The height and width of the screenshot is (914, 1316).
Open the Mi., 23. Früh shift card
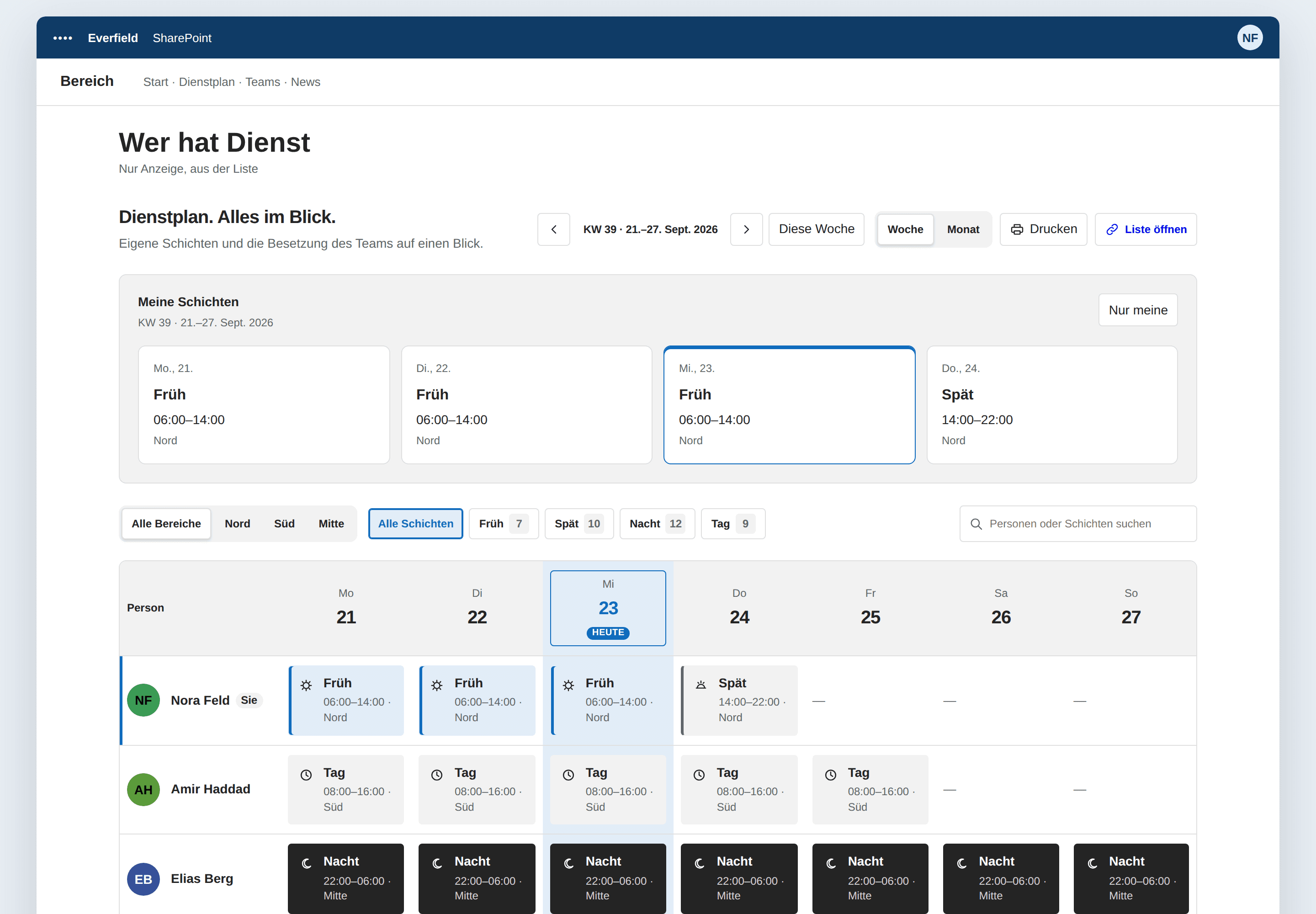pos(789,404)
